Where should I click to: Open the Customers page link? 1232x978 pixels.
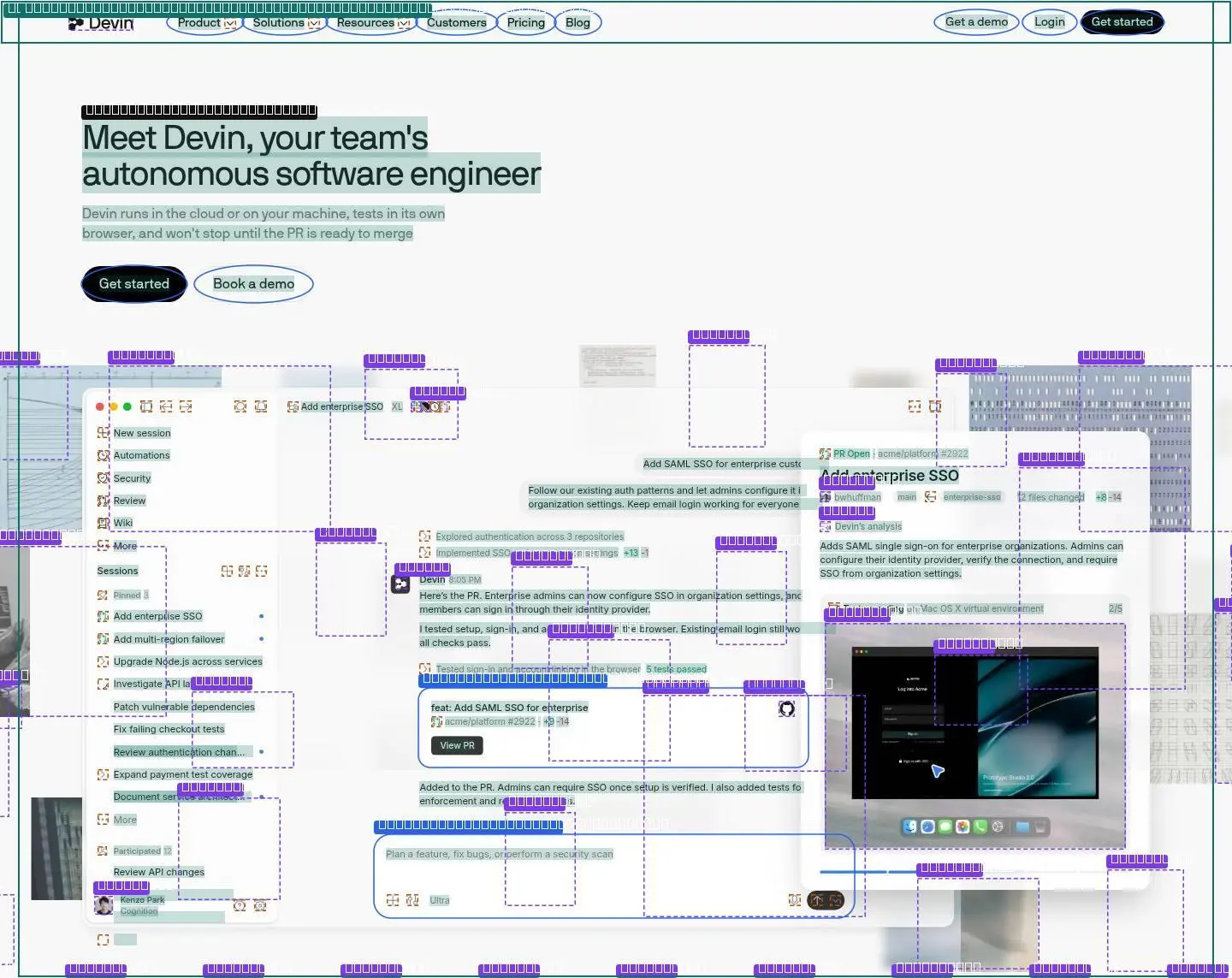[x=456, y=22]
